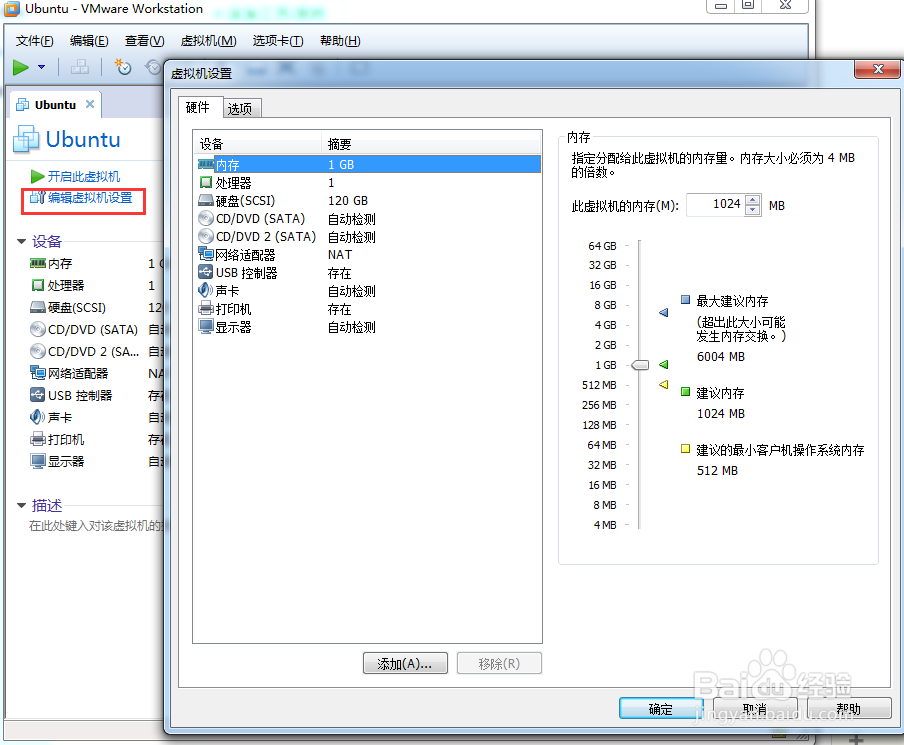Screen dimensions: 904x745
Task: Open the 虚拟机(M) menu
Action: pyautogui.click(x=208, y=41)
